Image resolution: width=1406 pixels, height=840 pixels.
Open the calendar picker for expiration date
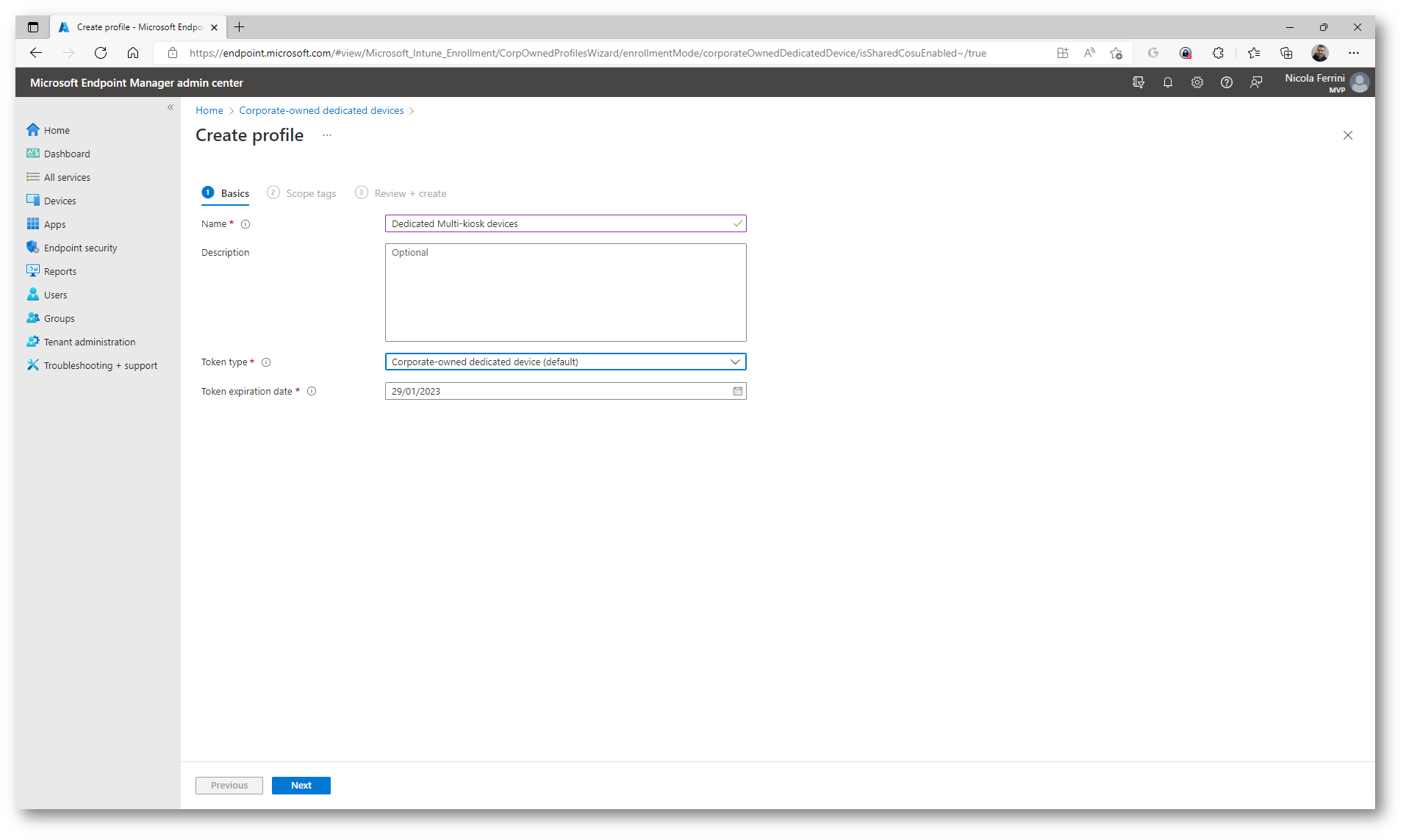[737, 392]
